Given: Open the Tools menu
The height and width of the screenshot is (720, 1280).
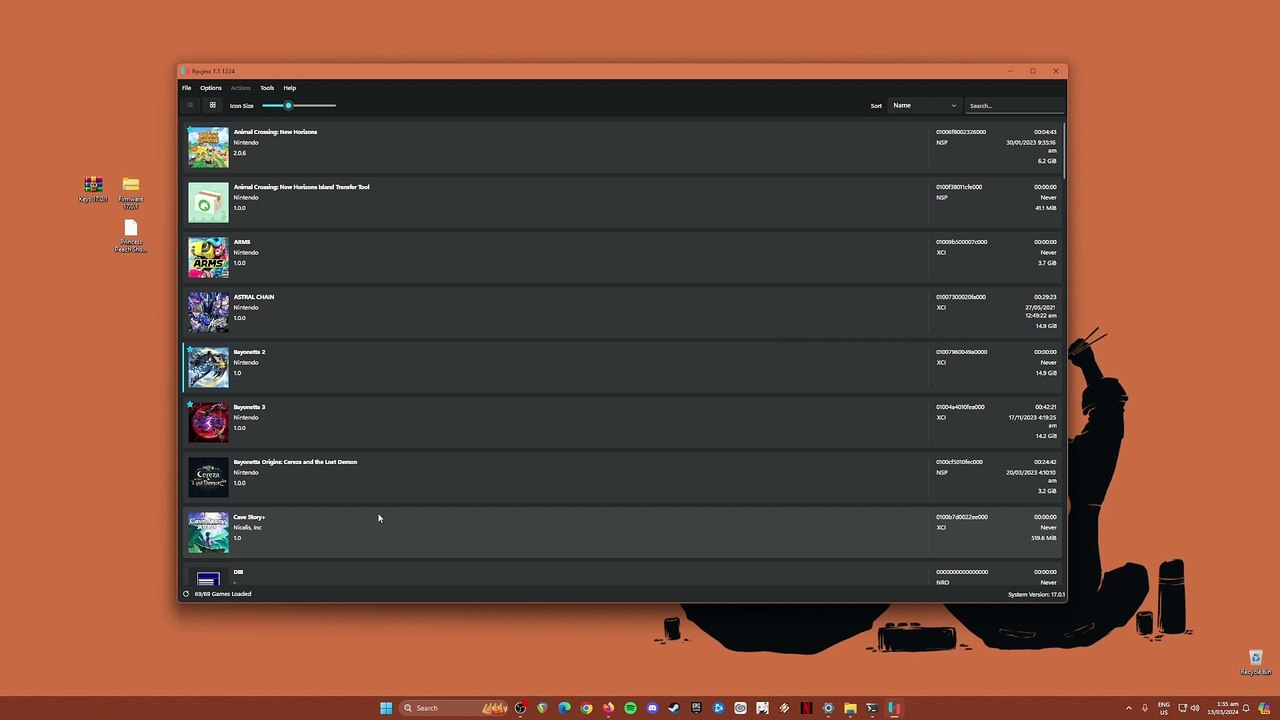Looking at the screenshot, I should tap(267, 88).
